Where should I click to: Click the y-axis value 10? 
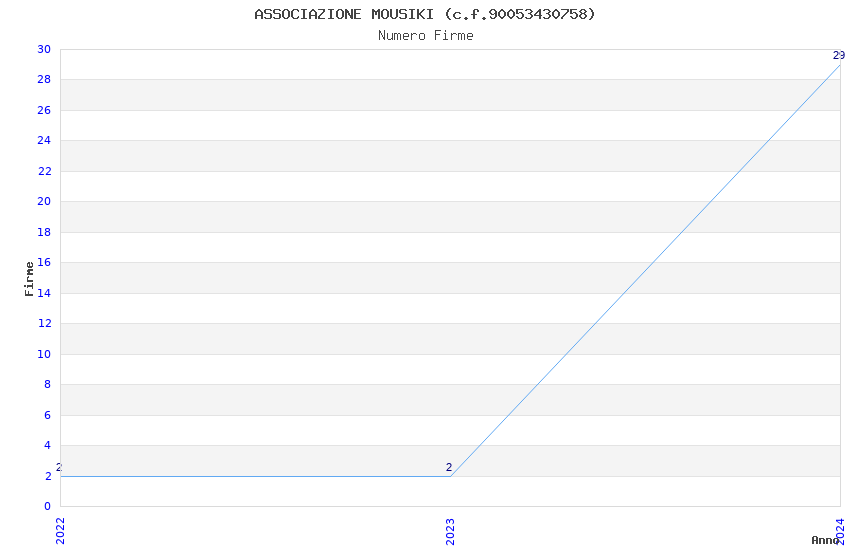(44, 354)
